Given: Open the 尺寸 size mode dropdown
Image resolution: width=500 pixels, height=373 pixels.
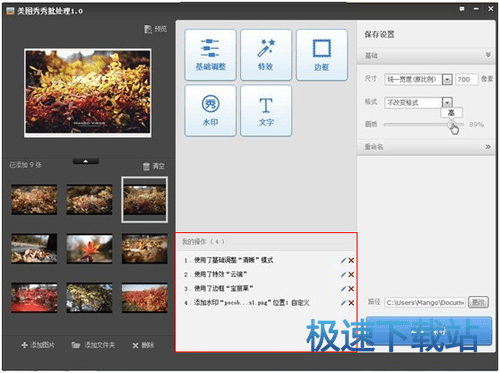Looking at the screenshot, I should 447,79.
